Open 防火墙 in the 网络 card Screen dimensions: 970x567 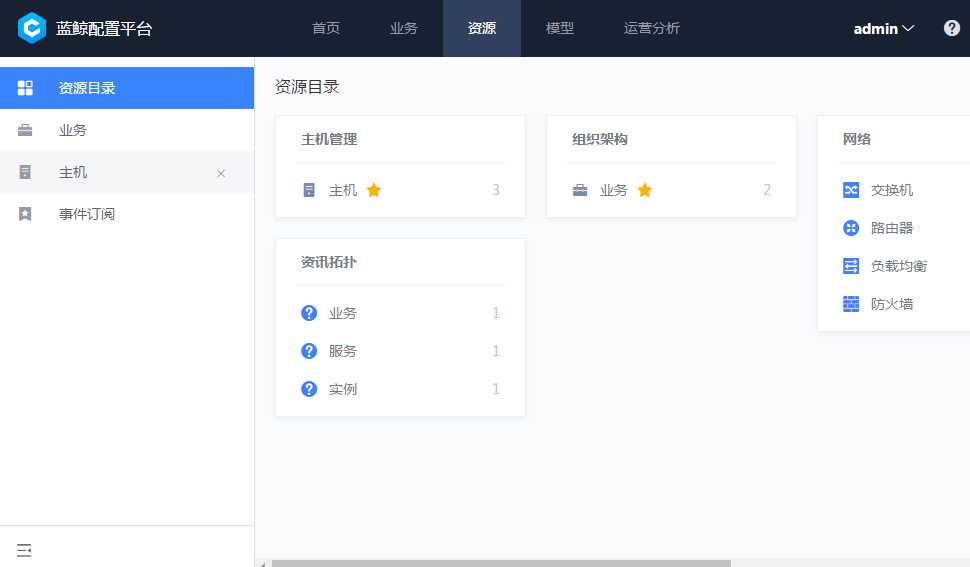pyautogui.click(x=891, y=304)
